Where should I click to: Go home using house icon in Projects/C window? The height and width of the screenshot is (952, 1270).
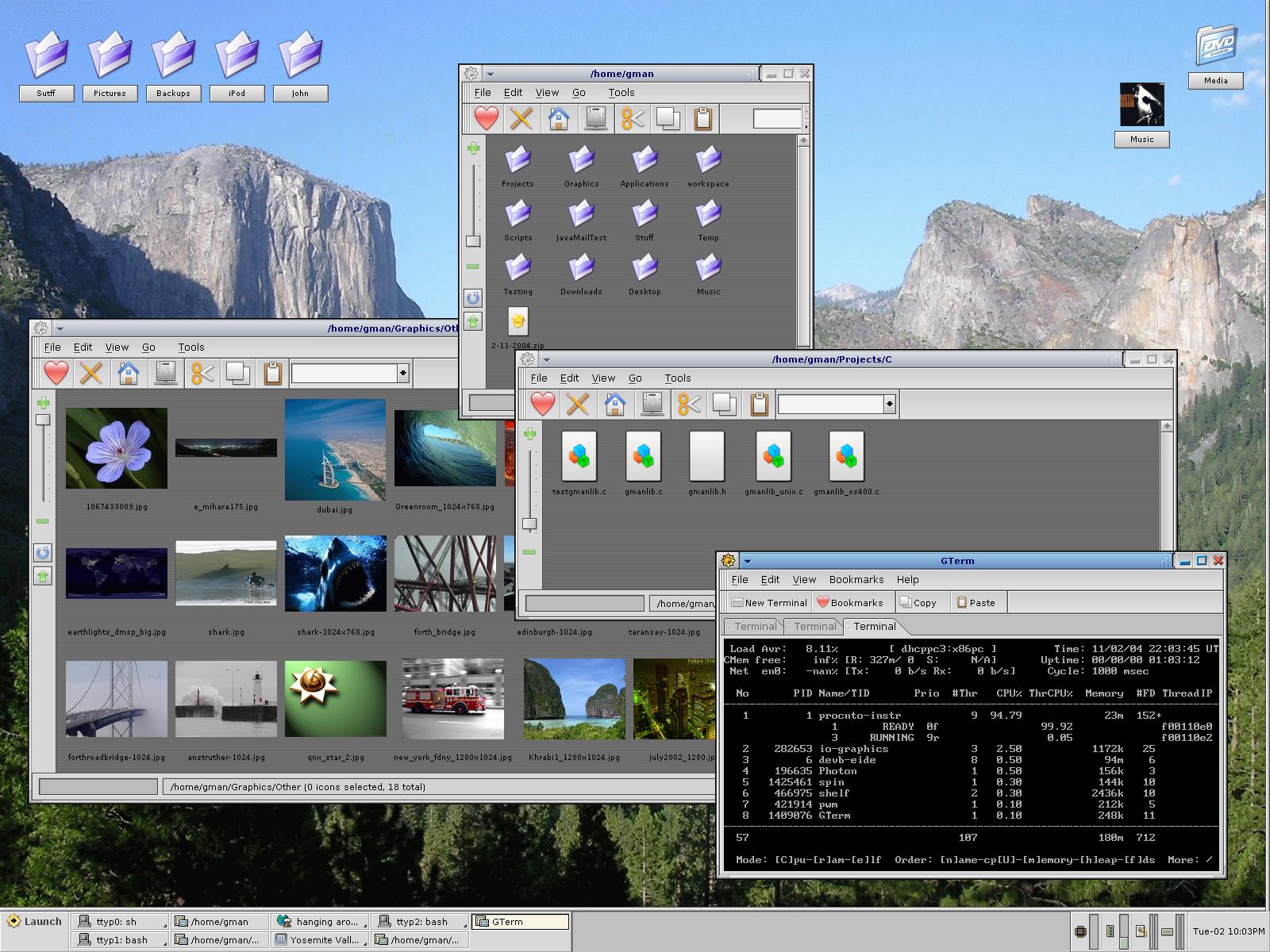615,404
